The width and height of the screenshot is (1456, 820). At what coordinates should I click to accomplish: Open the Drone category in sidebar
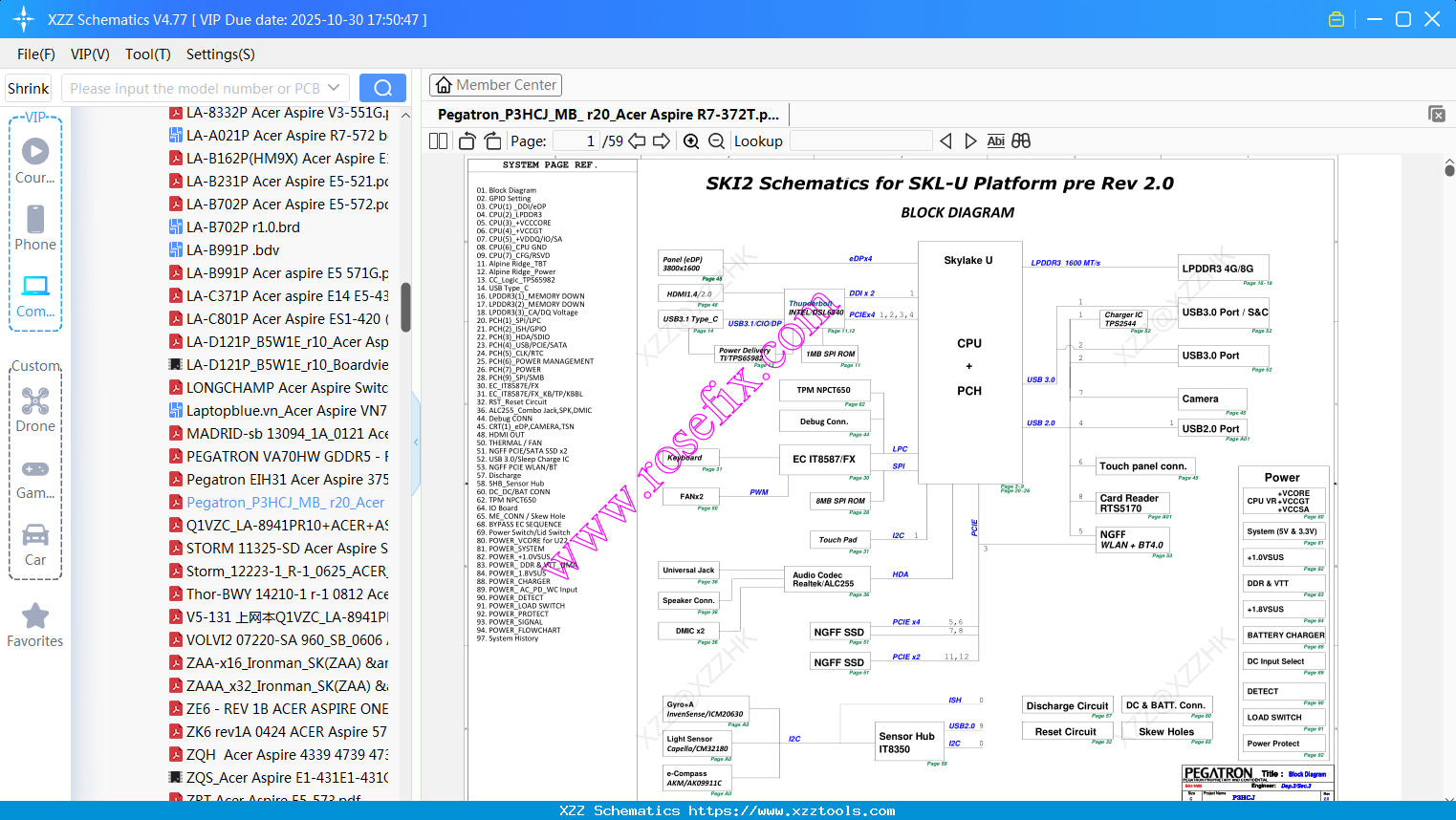[35, 409]
